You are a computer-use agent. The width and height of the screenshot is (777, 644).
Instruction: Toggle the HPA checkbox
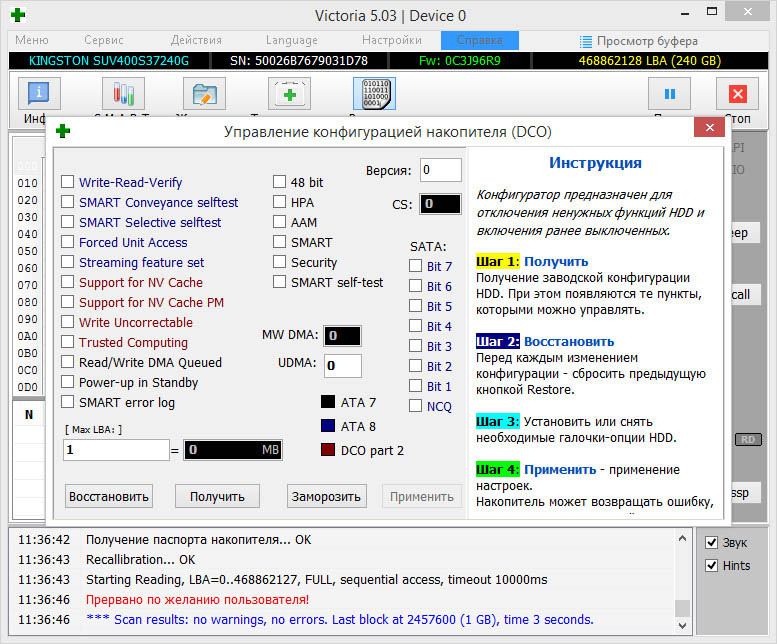(279, 202)
